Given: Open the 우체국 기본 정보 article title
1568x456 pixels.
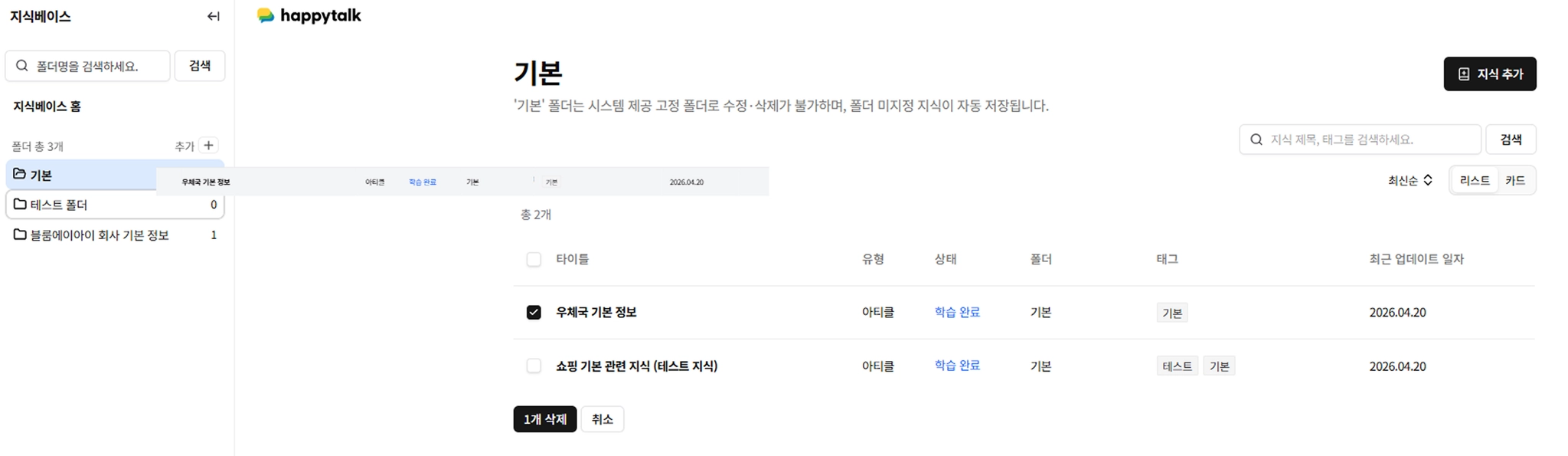Looking at the screenshot, I should (596, 312).
